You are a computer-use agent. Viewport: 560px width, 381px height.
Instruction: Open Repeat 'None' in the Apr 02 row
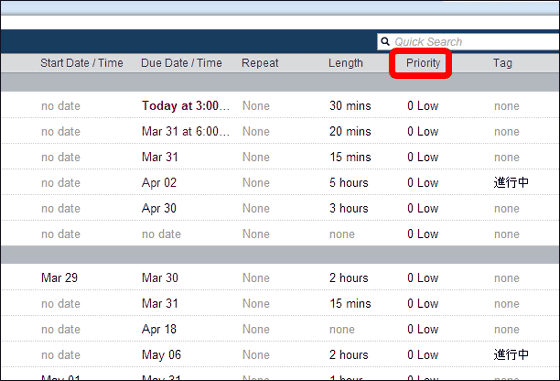(x=256, y=183)
